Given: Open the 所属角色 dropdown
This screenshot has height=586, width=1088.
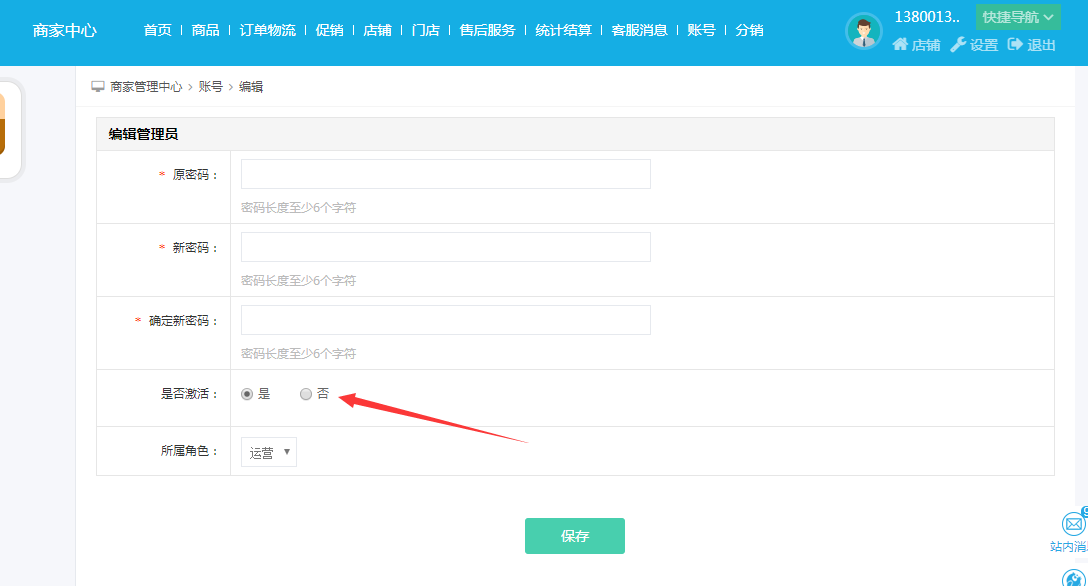Looking at the screenshot, I should [269, 452].
